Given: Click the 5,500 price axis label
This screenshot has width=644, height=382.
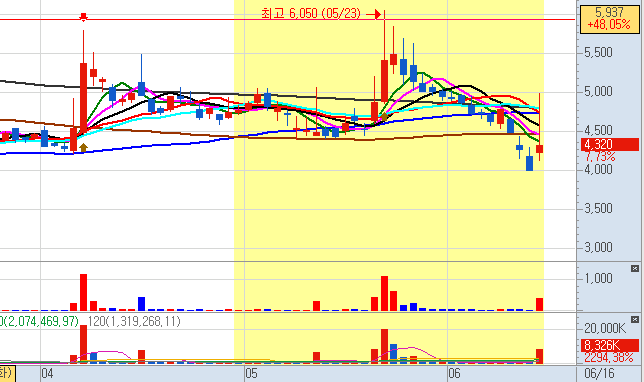Looking at the screenshot, I should [598, 53].
